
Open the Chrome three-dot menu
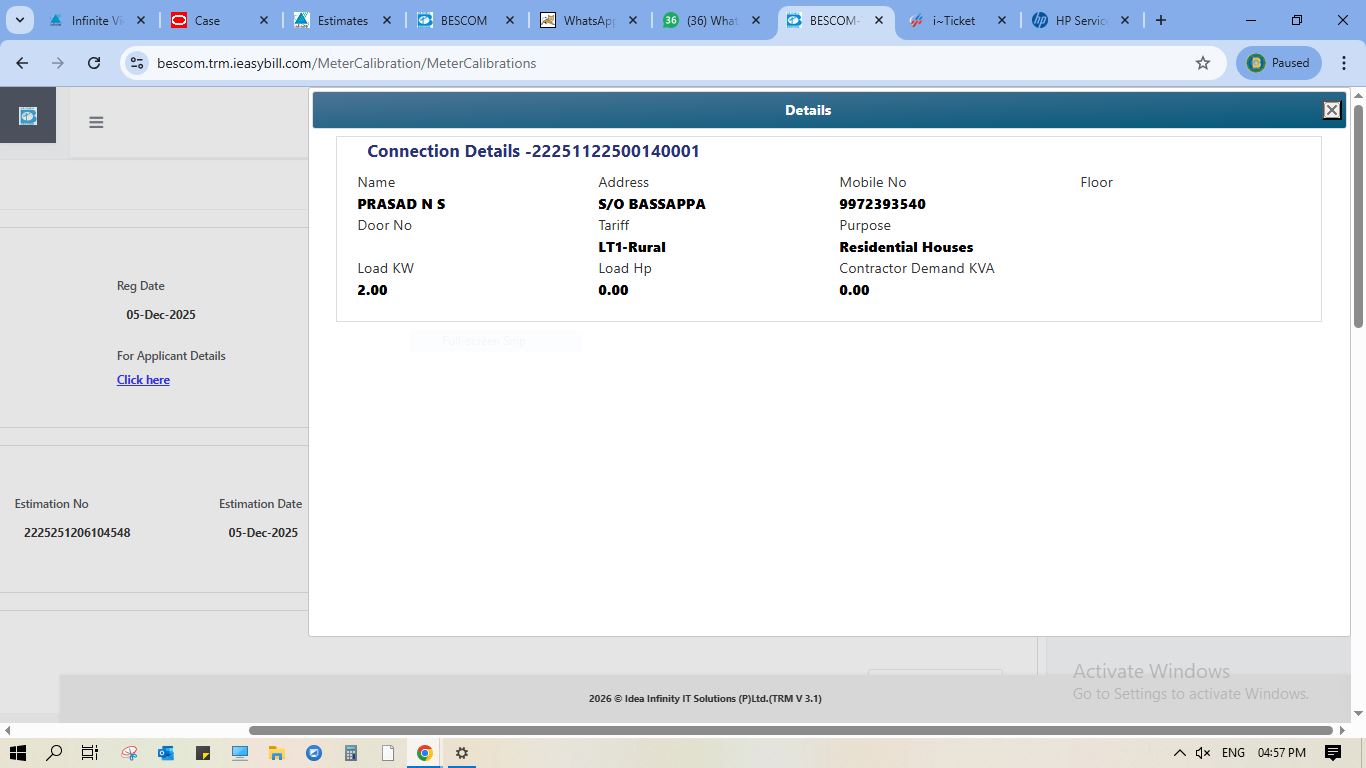coord(1344,63)
